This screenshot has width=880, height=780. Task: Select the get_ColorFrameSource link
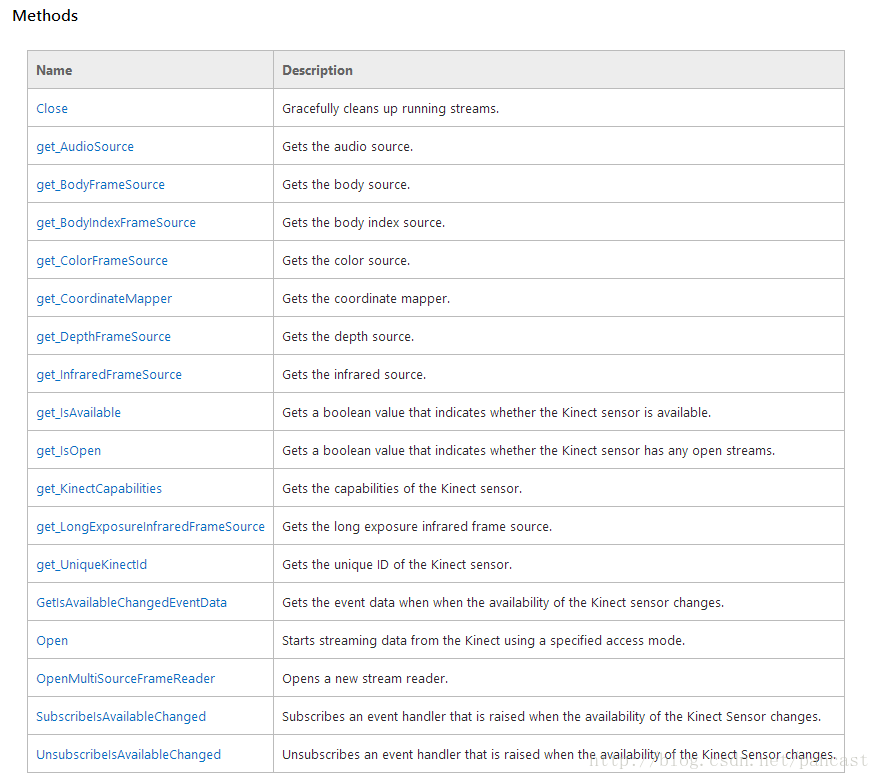[102, 261]
